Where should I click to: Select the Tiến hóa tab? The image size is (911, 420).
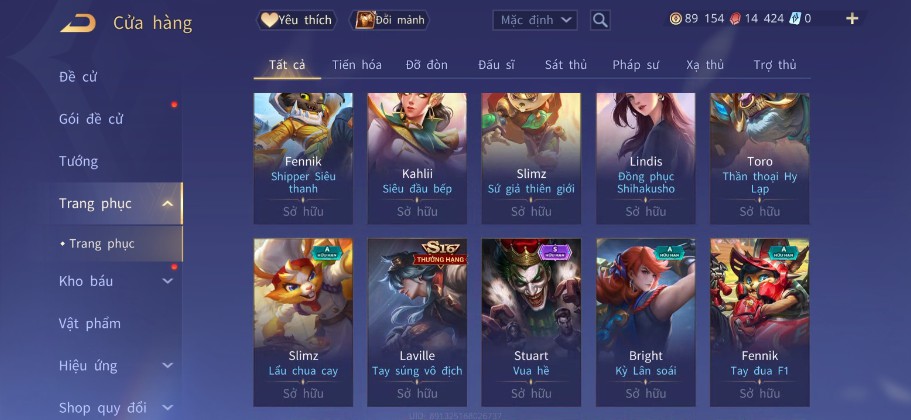coord(357,65)
